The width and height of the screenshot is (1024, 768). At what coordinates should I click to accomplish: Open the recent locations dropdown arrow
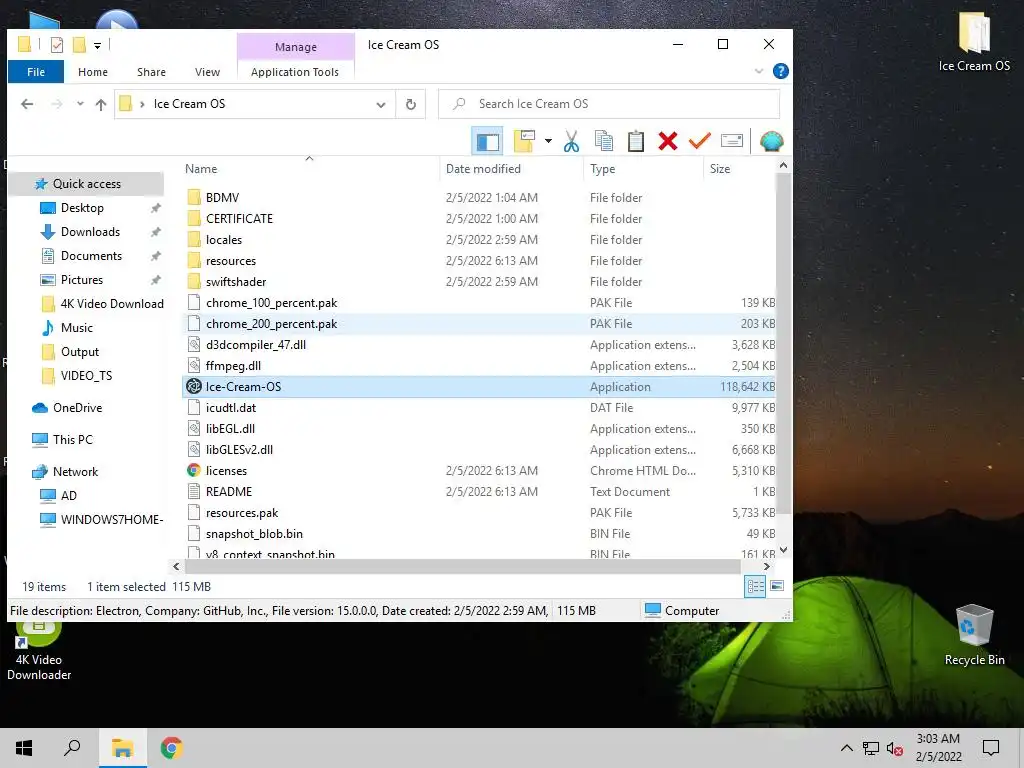point(80,104)
